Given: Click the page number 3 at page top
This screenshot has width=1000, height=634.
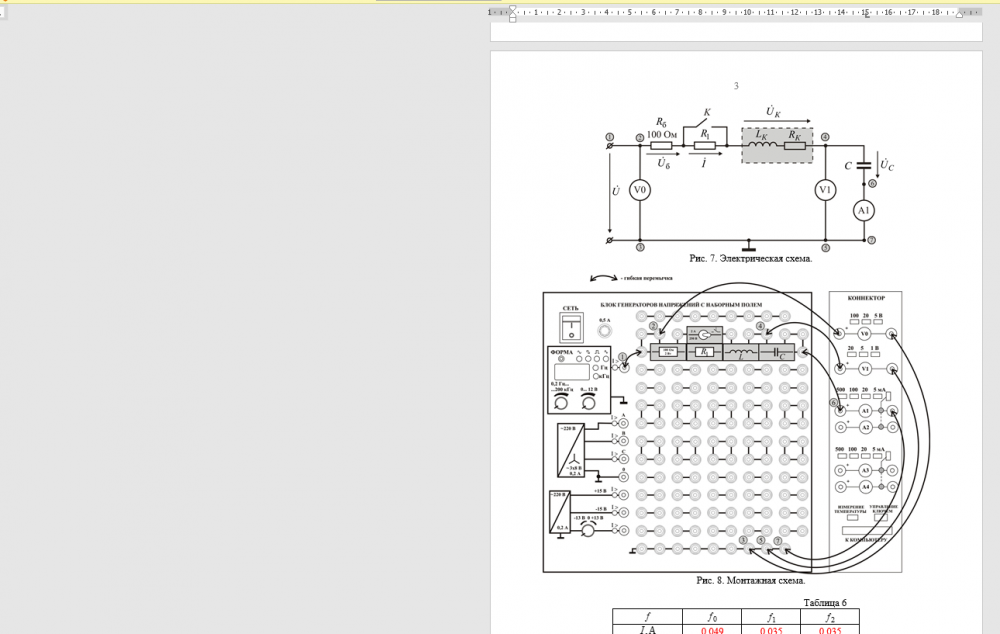Looking at the screenshot, I should [x=736, y=86].
